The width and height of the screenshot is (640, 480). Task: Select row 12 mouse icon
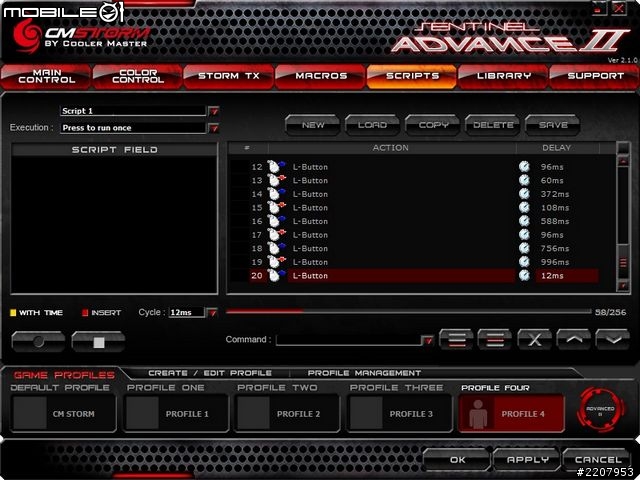coord(276,167)
